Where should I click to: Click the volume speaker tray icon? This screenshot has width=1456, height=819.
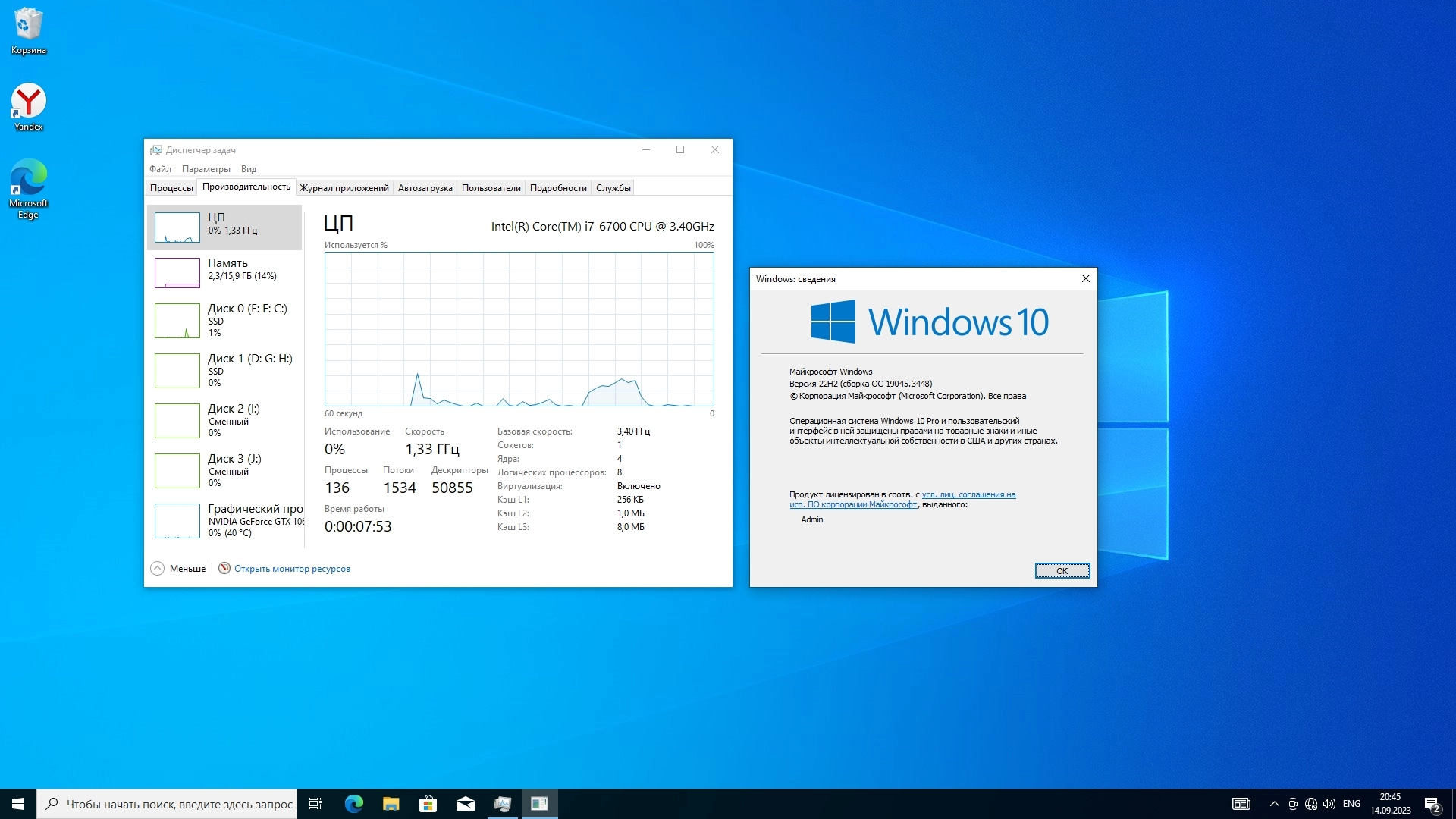coord(1329,804)
